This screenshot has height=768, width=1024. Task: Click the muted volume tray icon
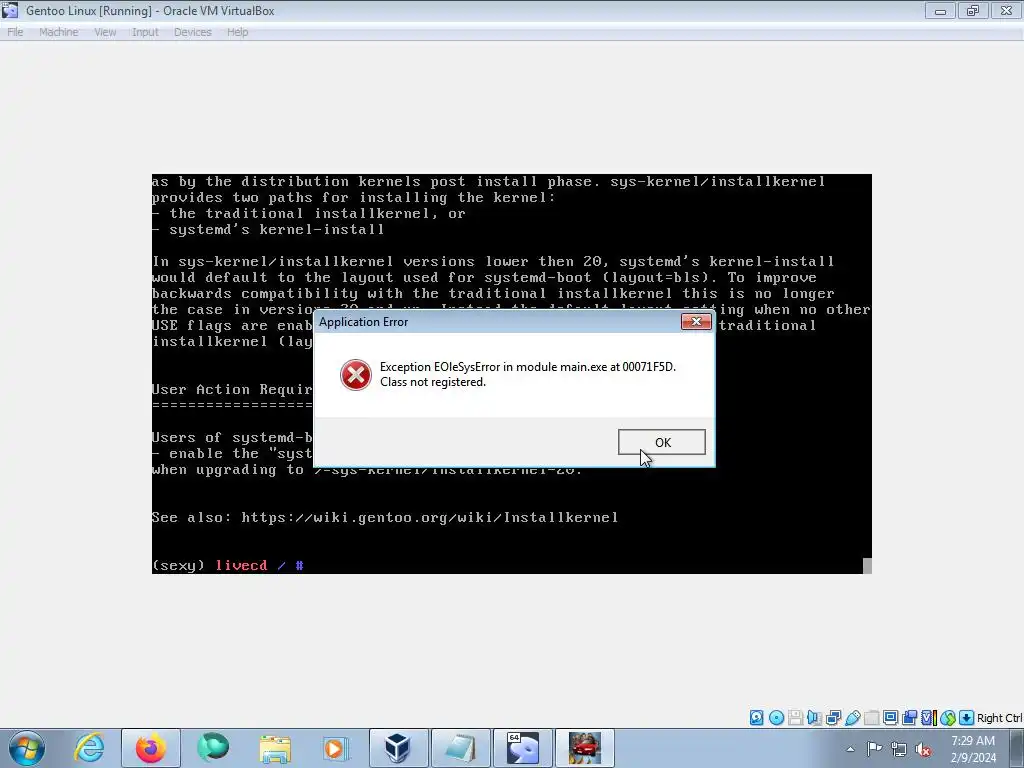click(923, 749)
